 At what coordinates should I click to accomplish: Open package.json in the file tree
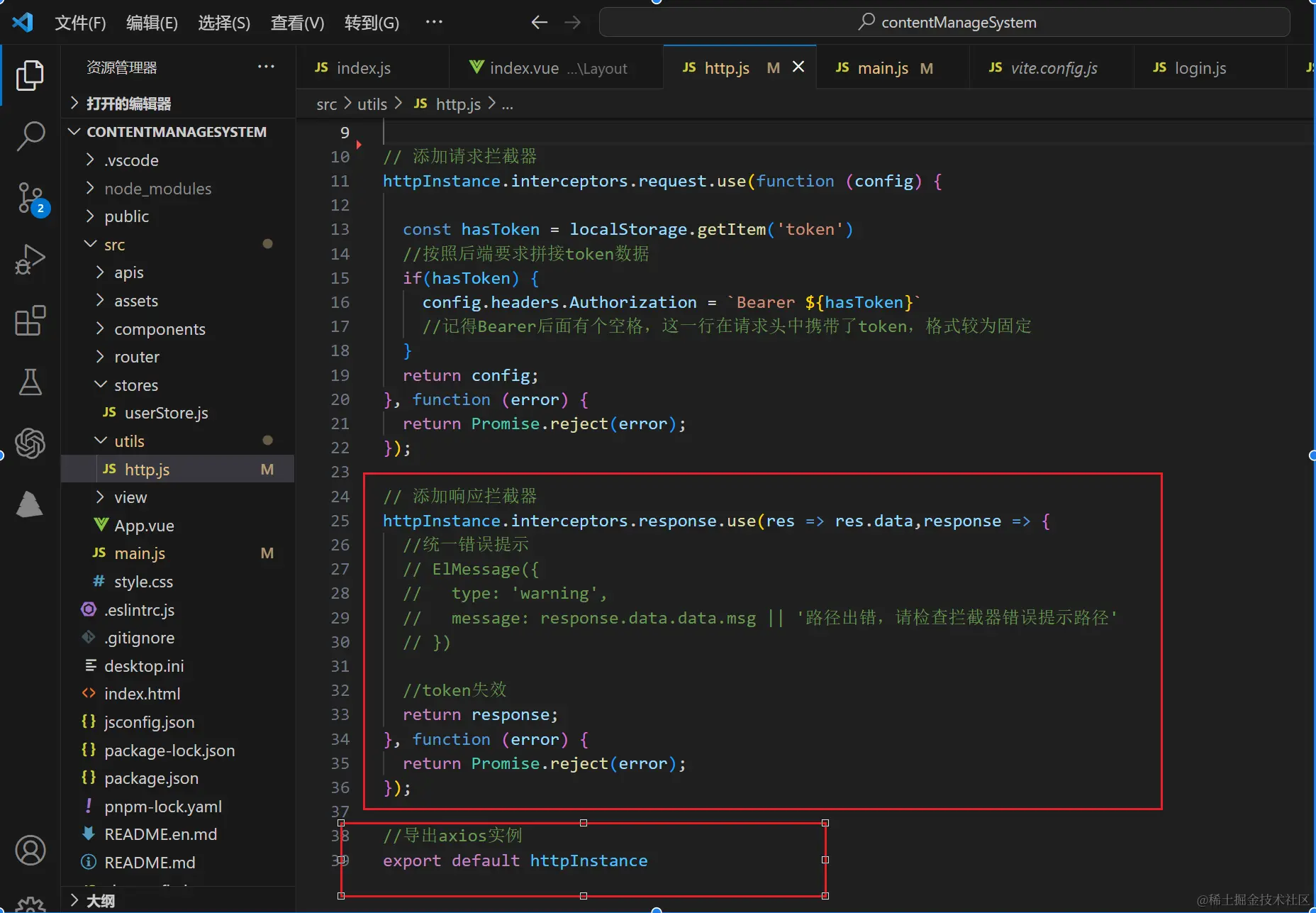click(177, 778)
